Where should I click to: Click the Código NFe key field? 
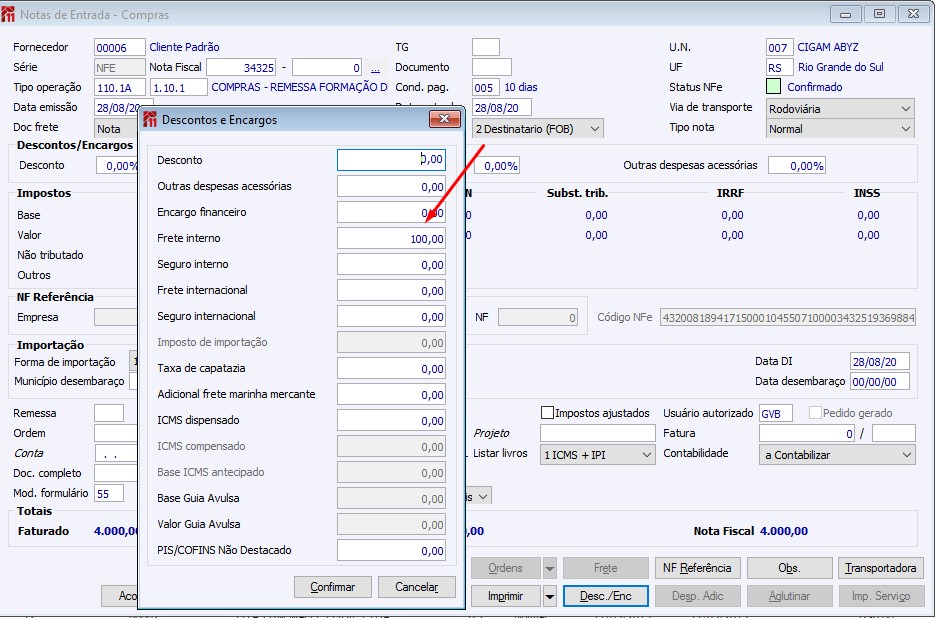pyautogui.click(x=788, y=318)
